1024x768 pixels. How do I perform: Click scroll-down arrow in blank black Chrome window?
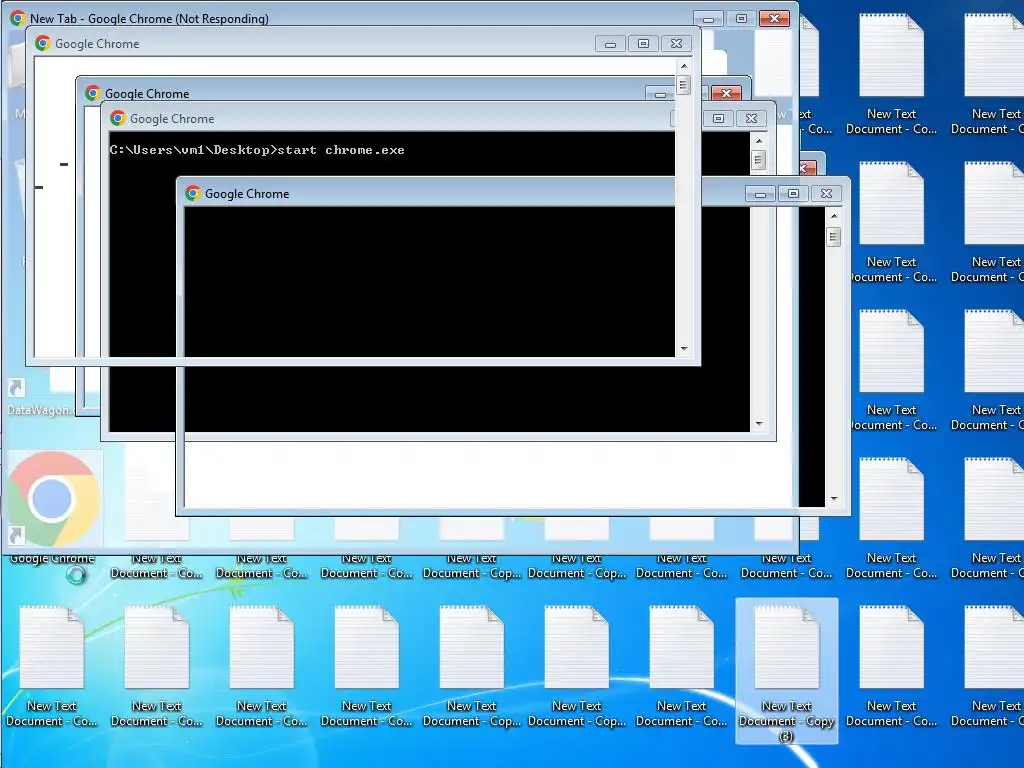pyautogui.click(x=834, y=499)
